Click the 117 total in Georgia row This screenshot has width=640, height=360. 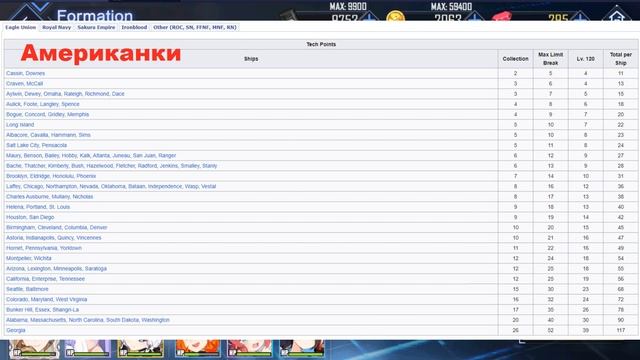pyautogui.click(x=620, y=330)
